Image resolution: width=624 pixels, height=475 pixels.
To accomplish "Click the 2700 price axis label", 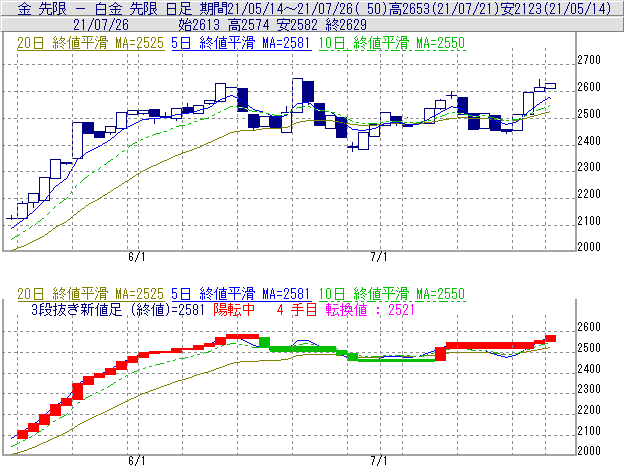I will pyautogui.click(x=589, y=60).
